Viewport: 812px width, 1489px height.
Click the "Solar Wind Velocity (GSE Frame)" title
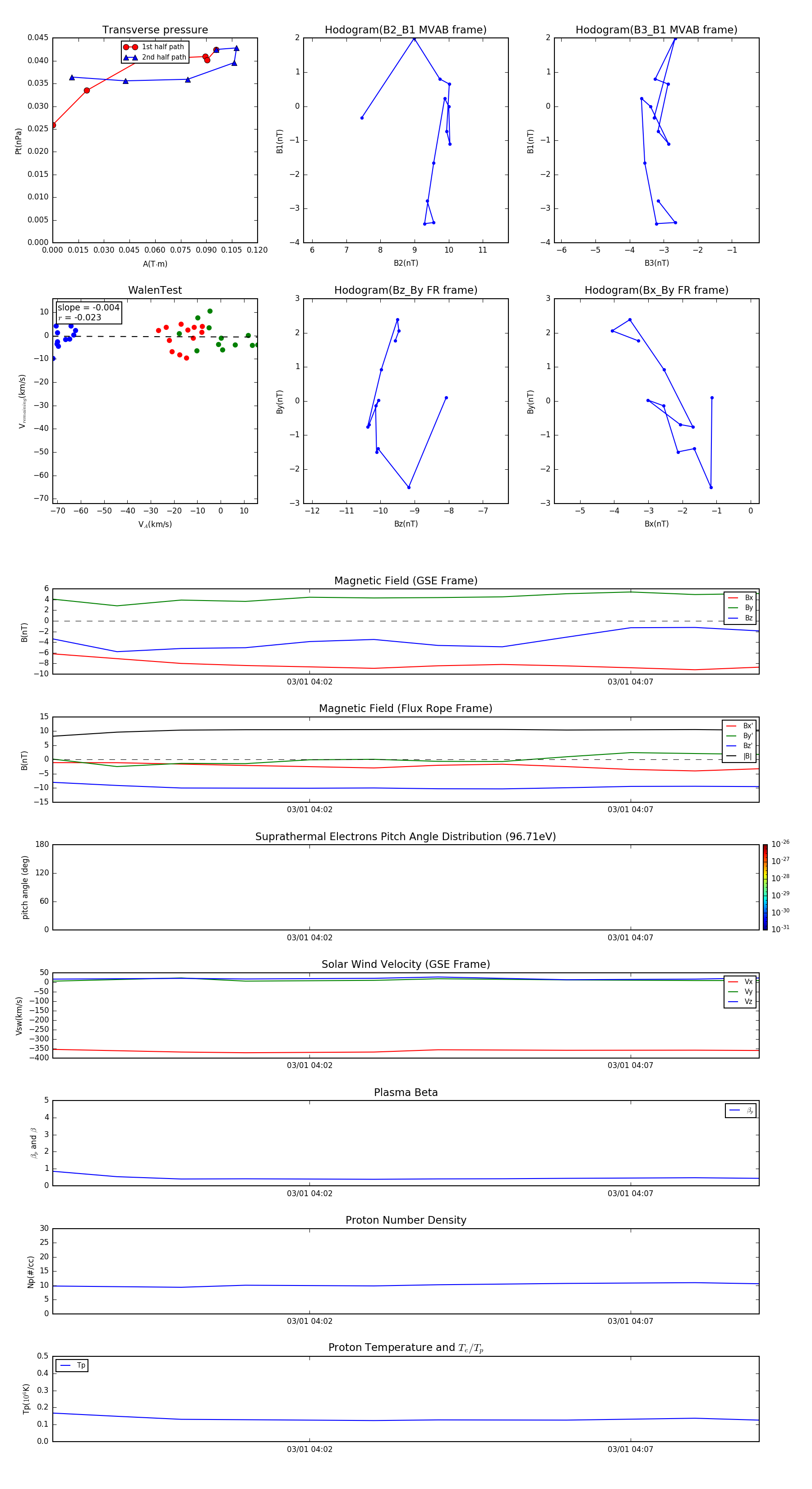click(406, 964)
